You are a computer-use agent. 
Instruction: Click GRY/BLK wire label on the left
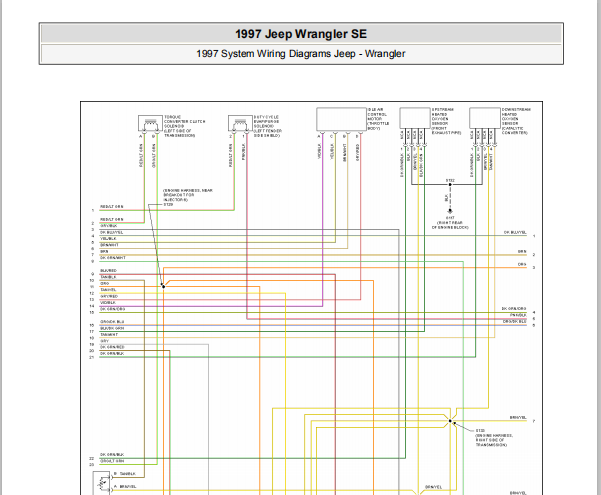point(108,226)
